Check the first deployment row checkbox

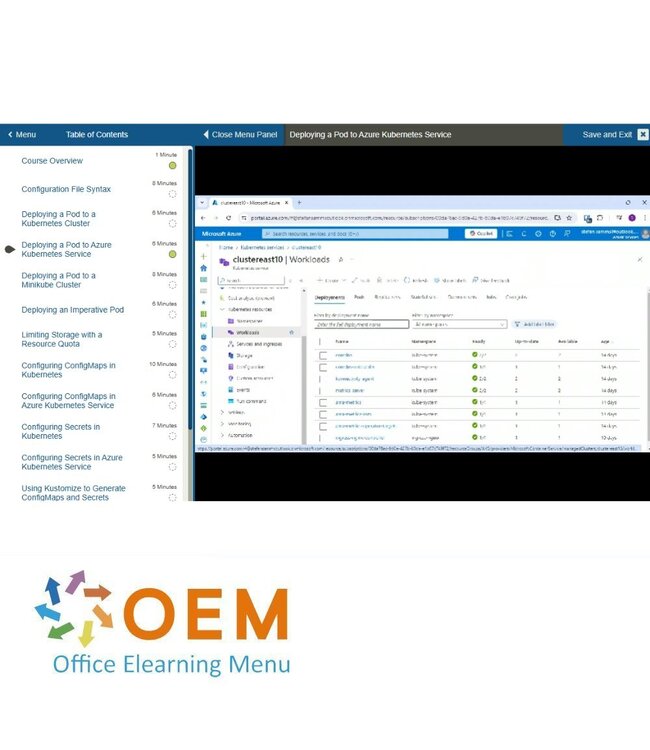tap(323, 355)
